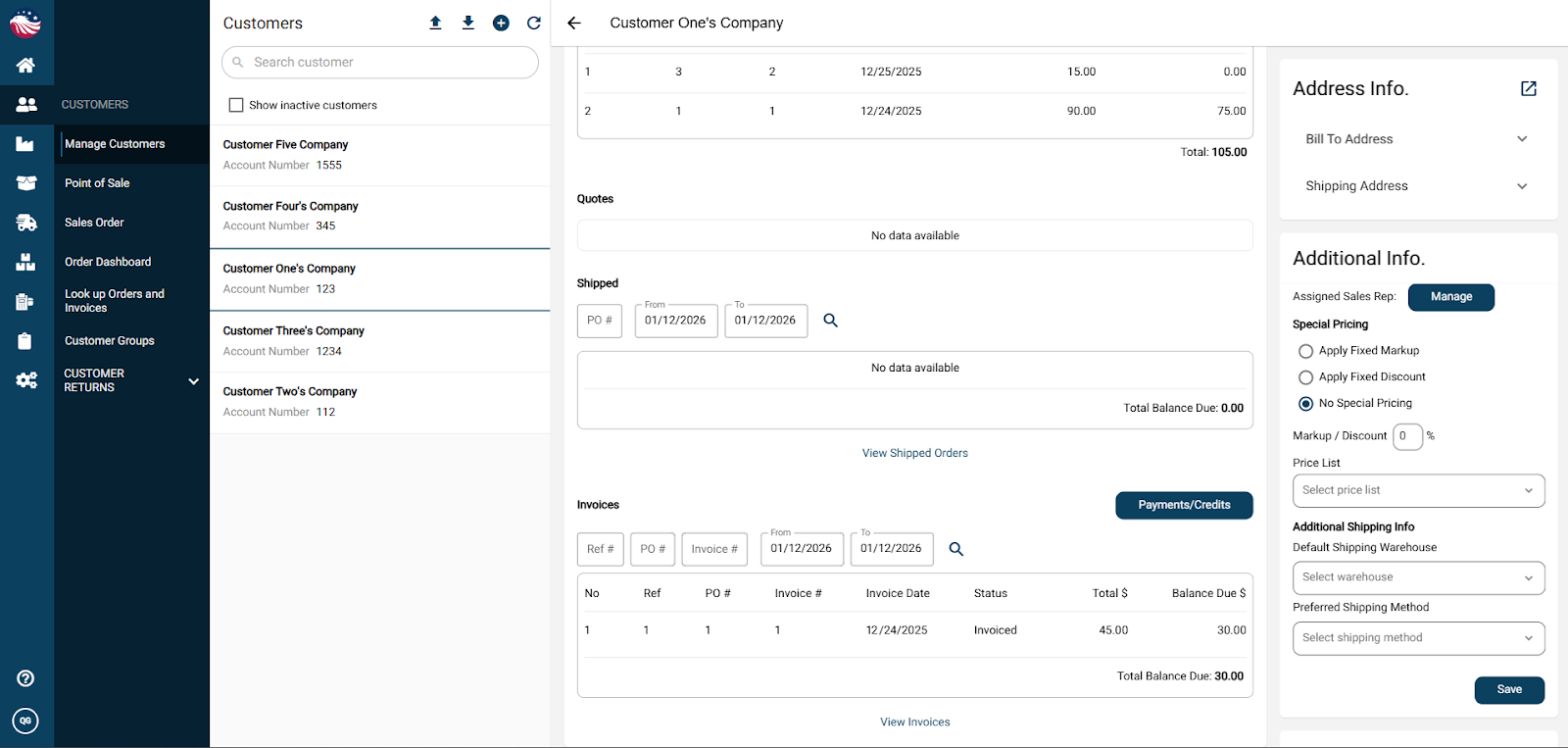Viewport: 1568px width, 748px height.
Task: Go back using the left arrow
Action: tap(574, 23)
